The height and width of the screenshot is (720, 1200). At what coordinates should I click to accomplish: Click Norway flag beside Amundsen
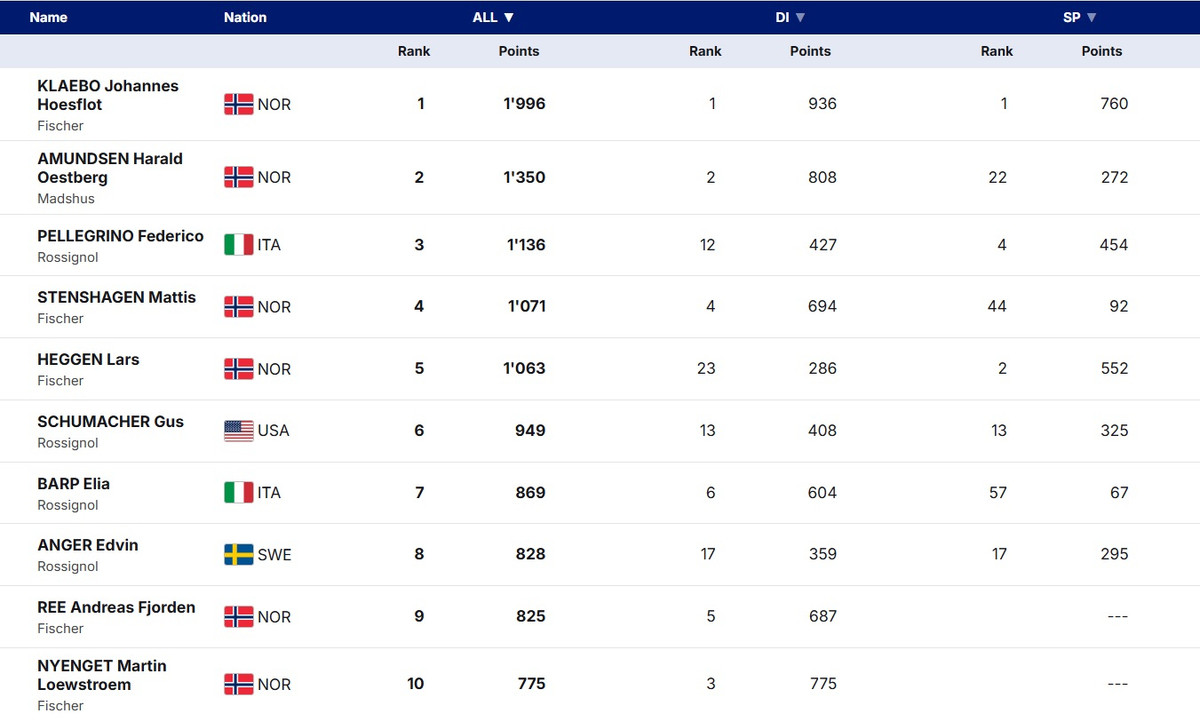point(238,177)
